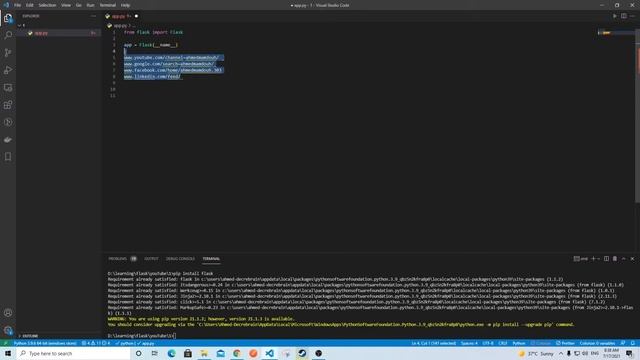Screen dimensions: 640x360
Task: Kill the terminal with the trash icon
Action: coord(615,259)
